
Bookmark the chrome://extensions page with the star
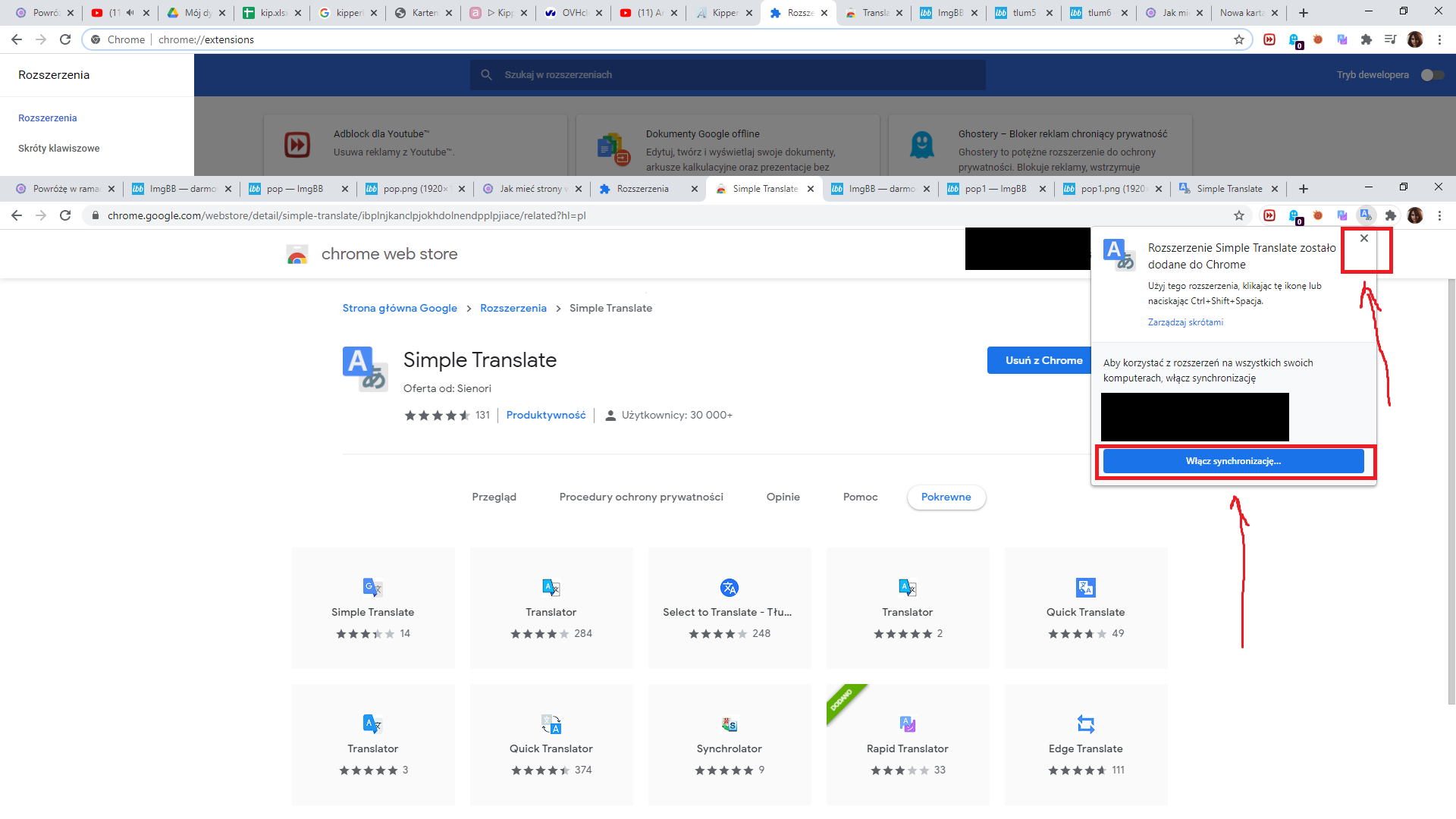pyautogui.click(x=1239, y=39)
